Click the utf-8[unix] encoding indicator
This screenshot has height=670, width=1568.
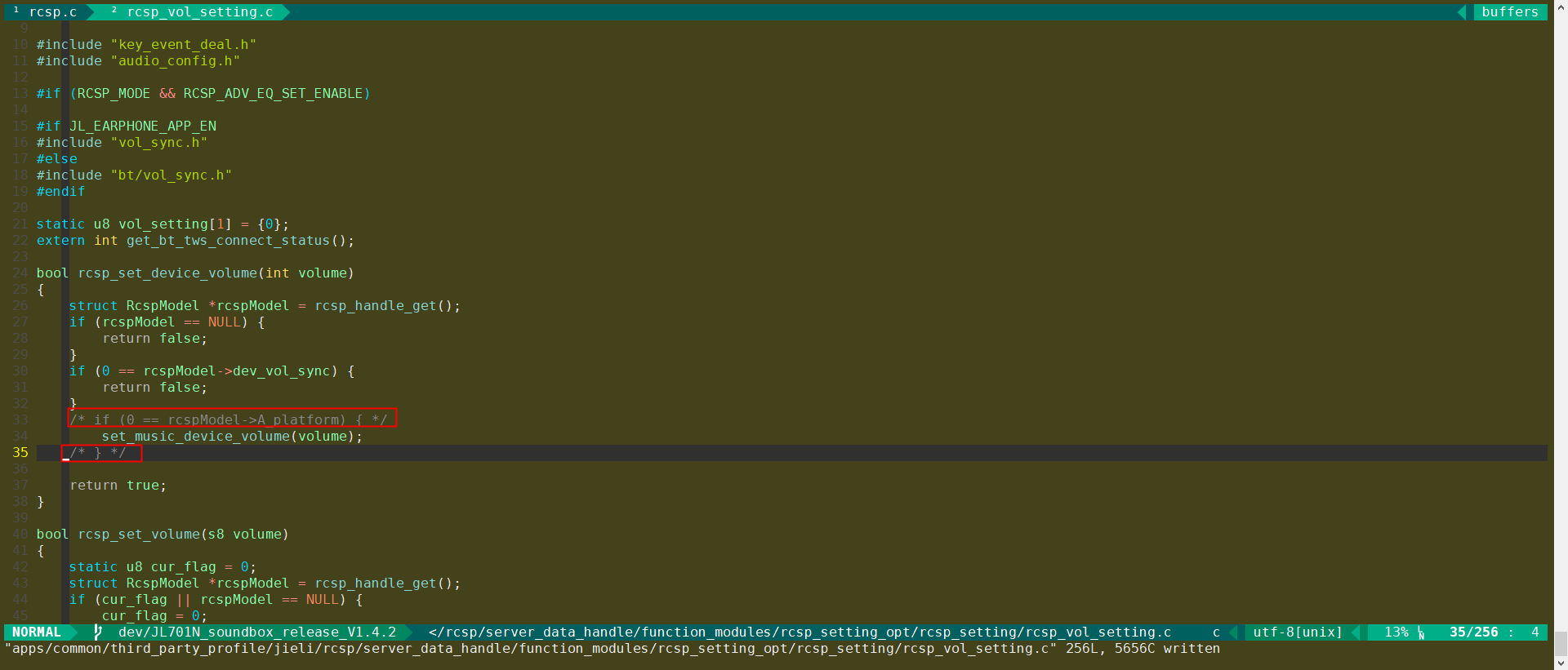(x=1298, y=632)
